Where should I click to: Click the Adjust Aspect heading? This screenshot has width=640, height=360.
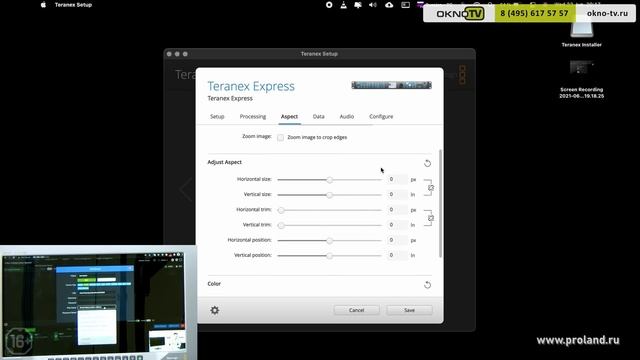pyautogui.click(x=224, y=162)
